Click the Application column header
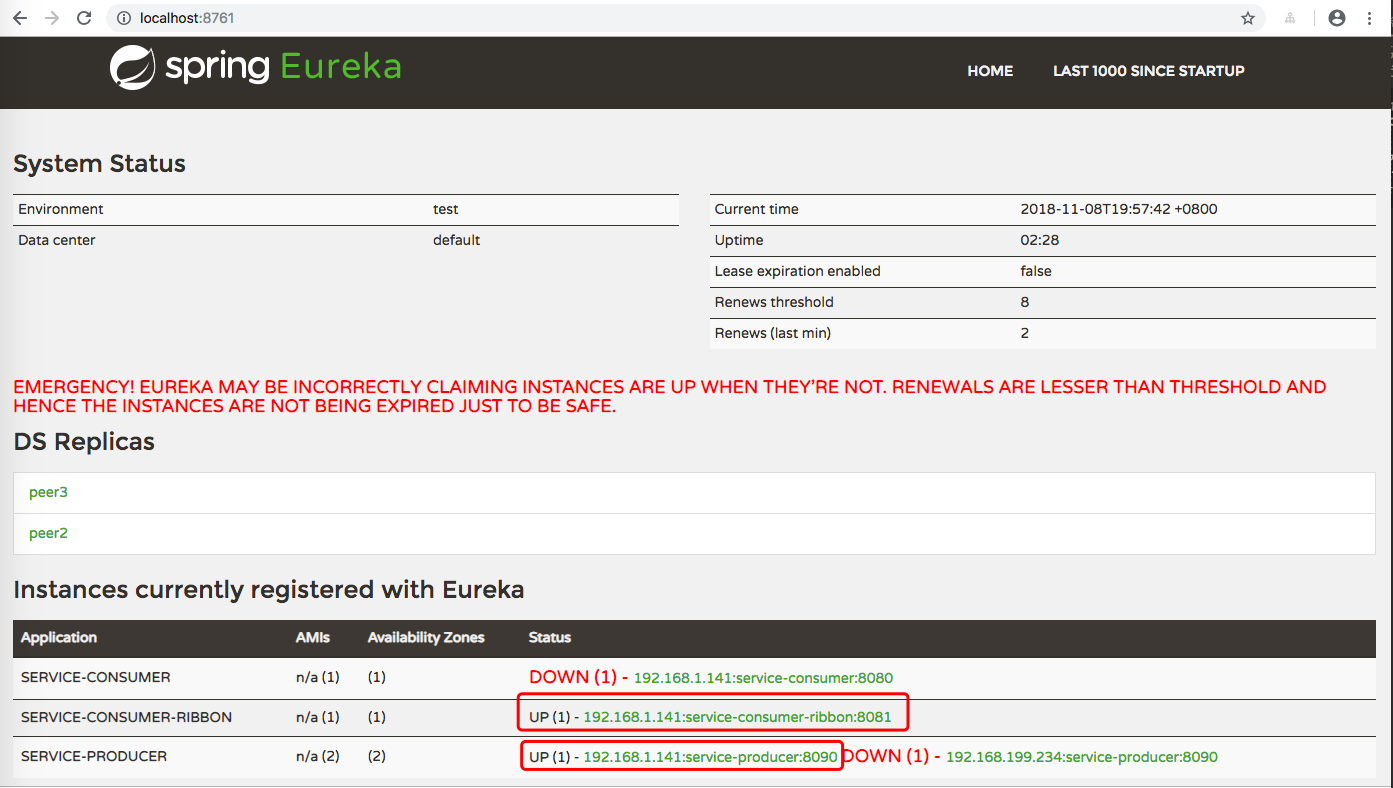Image resolution: width=1393 pixels, height=788 pixels. click(x=59, y=638)
